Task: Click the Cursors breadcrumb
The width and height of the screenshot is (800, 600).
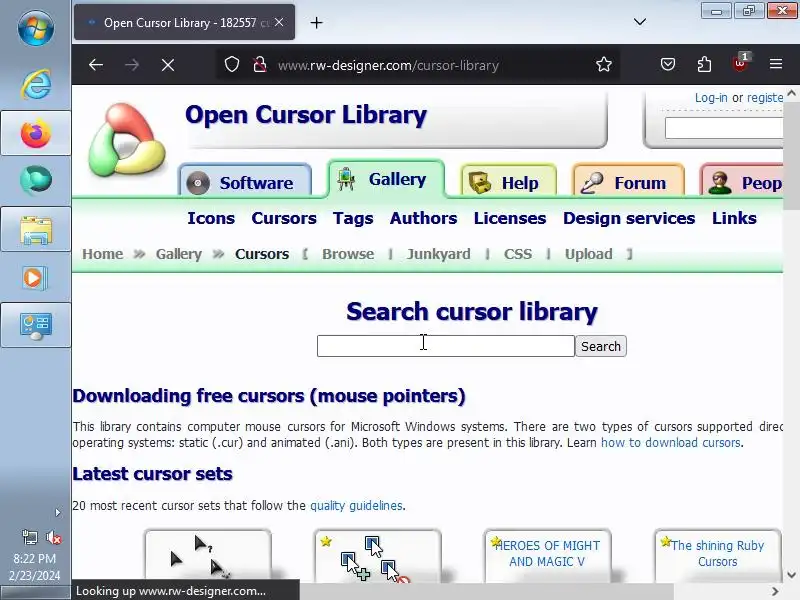Action: 262,254
